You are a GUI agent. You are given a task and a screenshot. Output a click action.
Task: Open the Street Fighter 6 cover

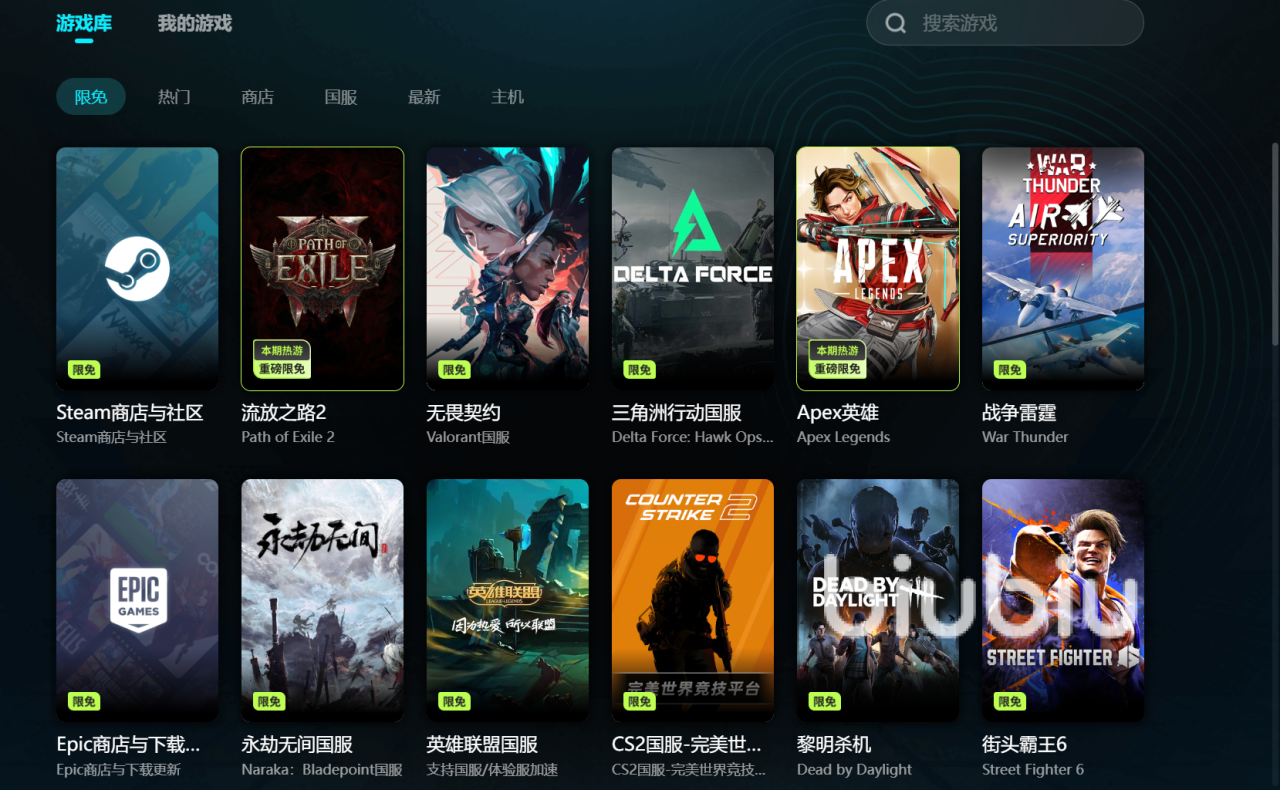coord(1063,600)
